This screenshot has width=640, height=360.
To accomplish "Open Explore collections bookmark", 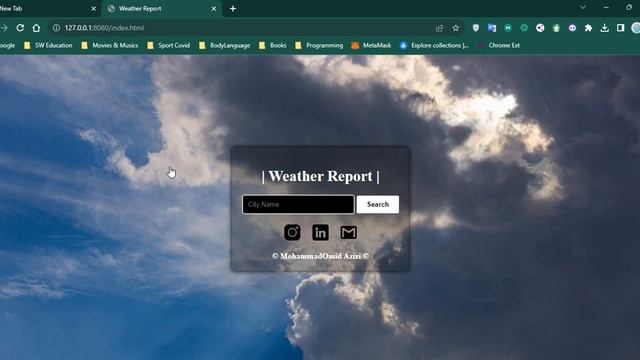I will (x=434, y=45).
